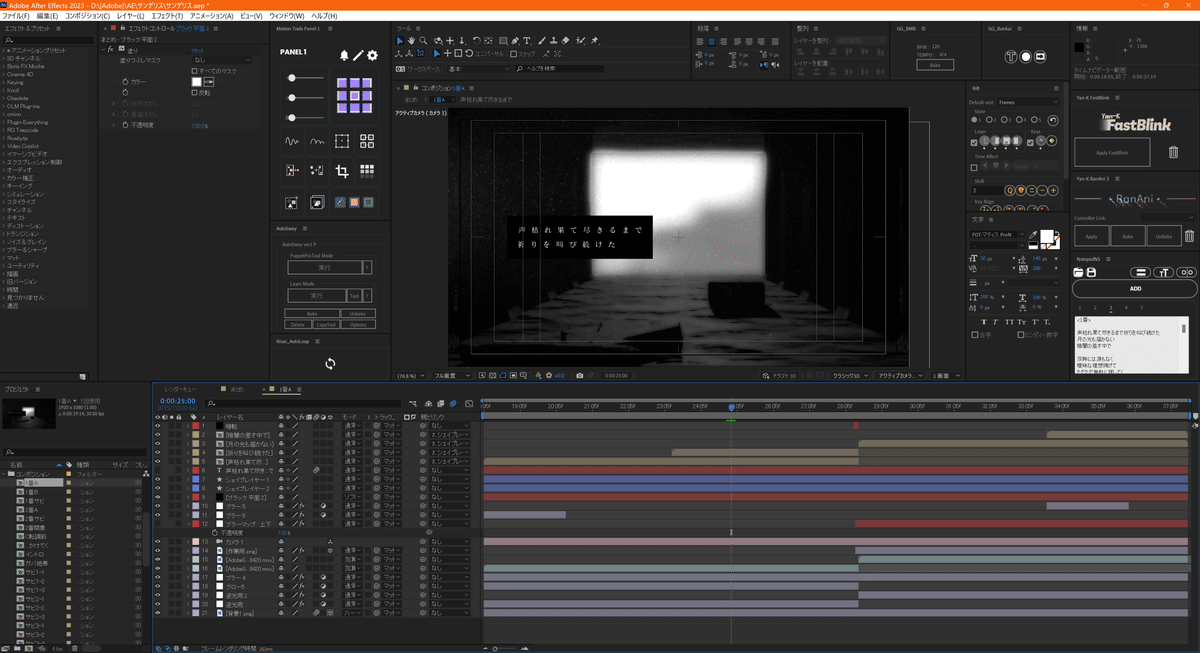Click the UnBake button in Yan-K RanAni panel
Image resolution: width=1200 pixels, height=653 pixels.
point(1162,237)
